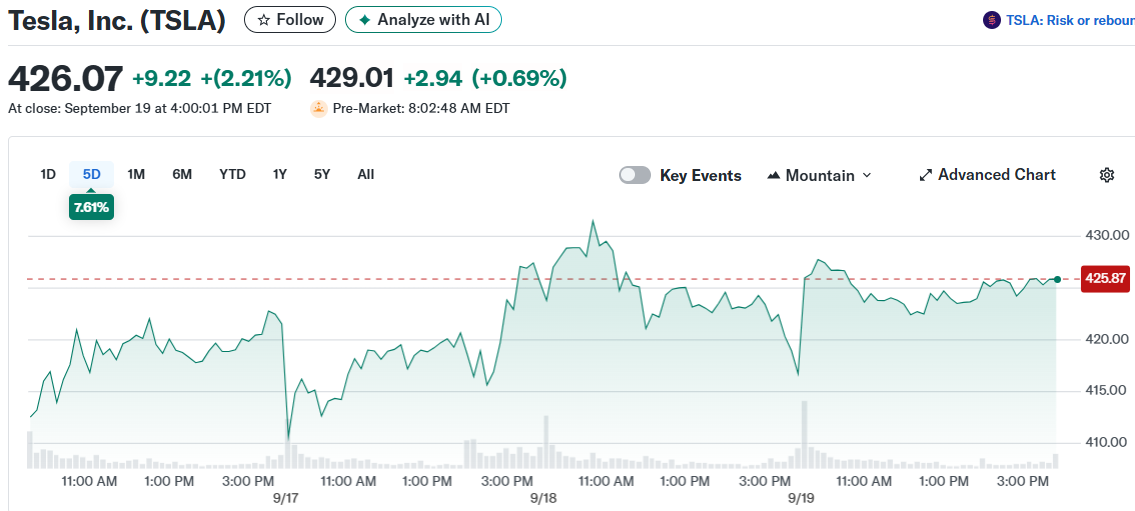Switch chart range to 5Y
Screen dimensions: 1135x511
click(x=322, y=174)
